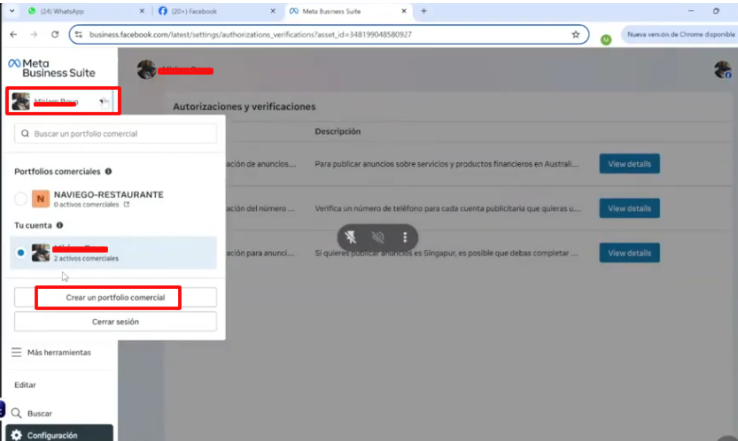The image size is (738, 441).
Task: Open three-dot menu in floating toolbar
Action: (x=405, y=237)
